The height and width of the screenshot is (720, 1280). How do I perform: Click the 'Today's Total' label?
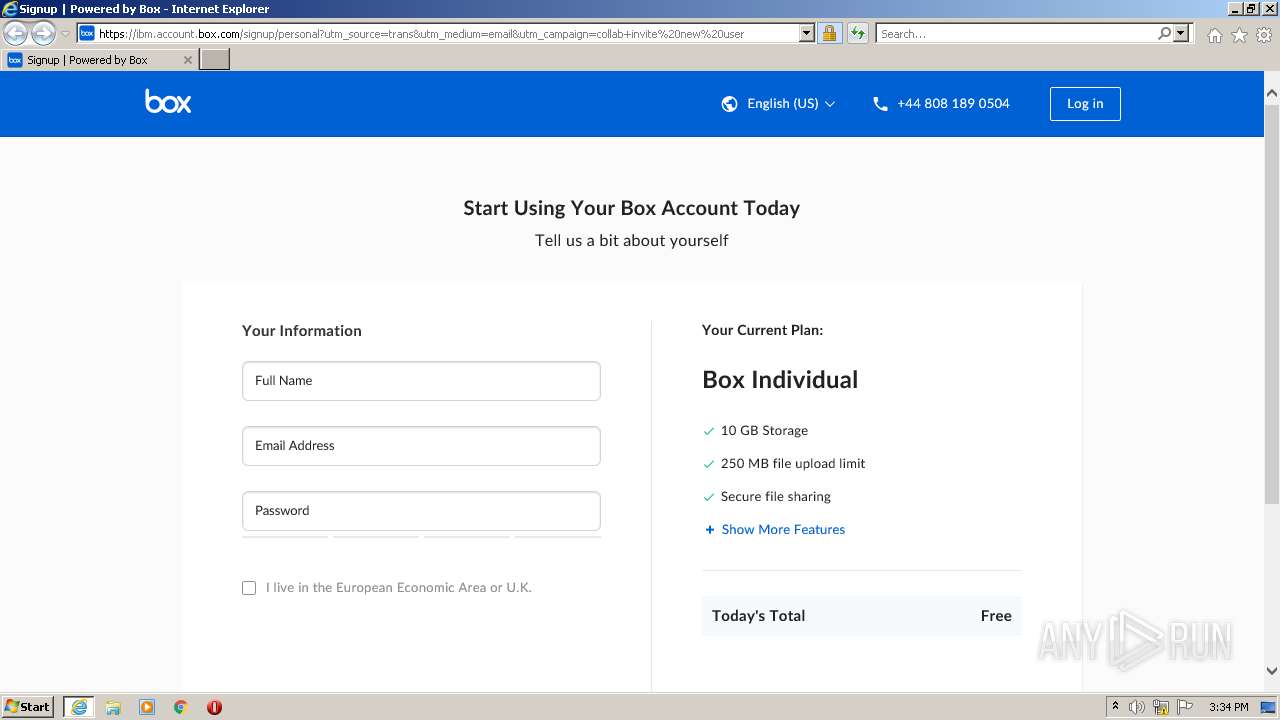pos(758,616)
